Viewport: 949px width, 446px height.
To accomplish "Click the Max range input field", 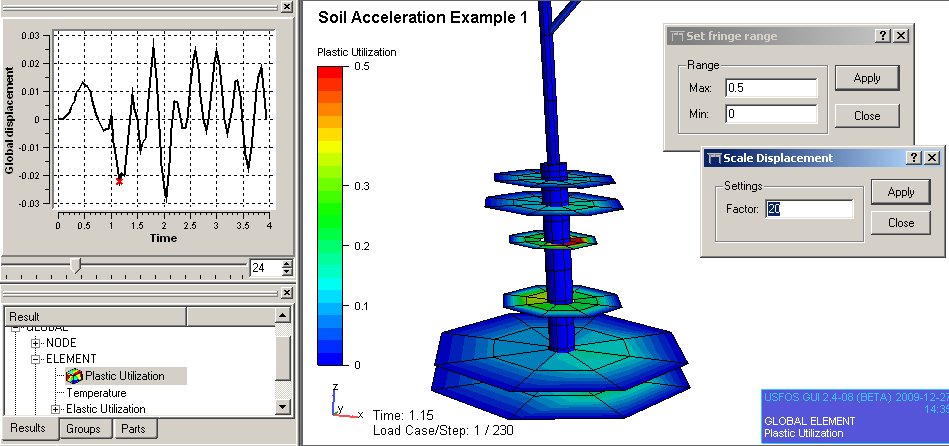I will coord(772,88).
